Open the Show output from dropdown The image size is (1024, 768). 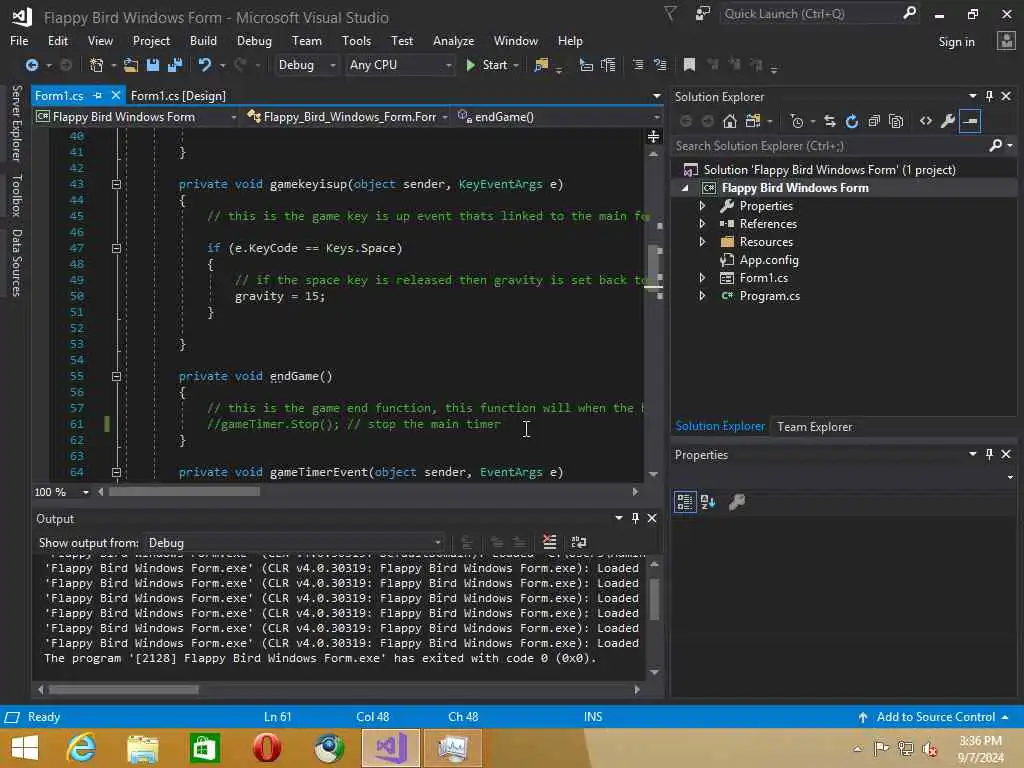[295, 543]
